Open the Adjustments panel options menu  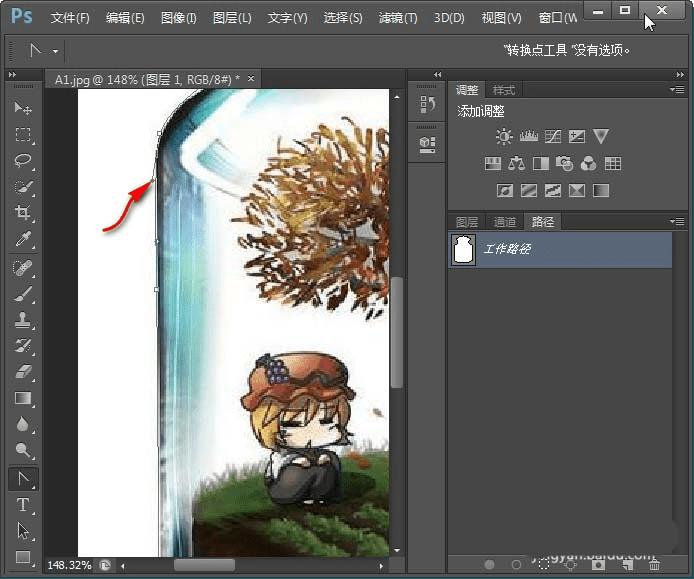point(677,90)
